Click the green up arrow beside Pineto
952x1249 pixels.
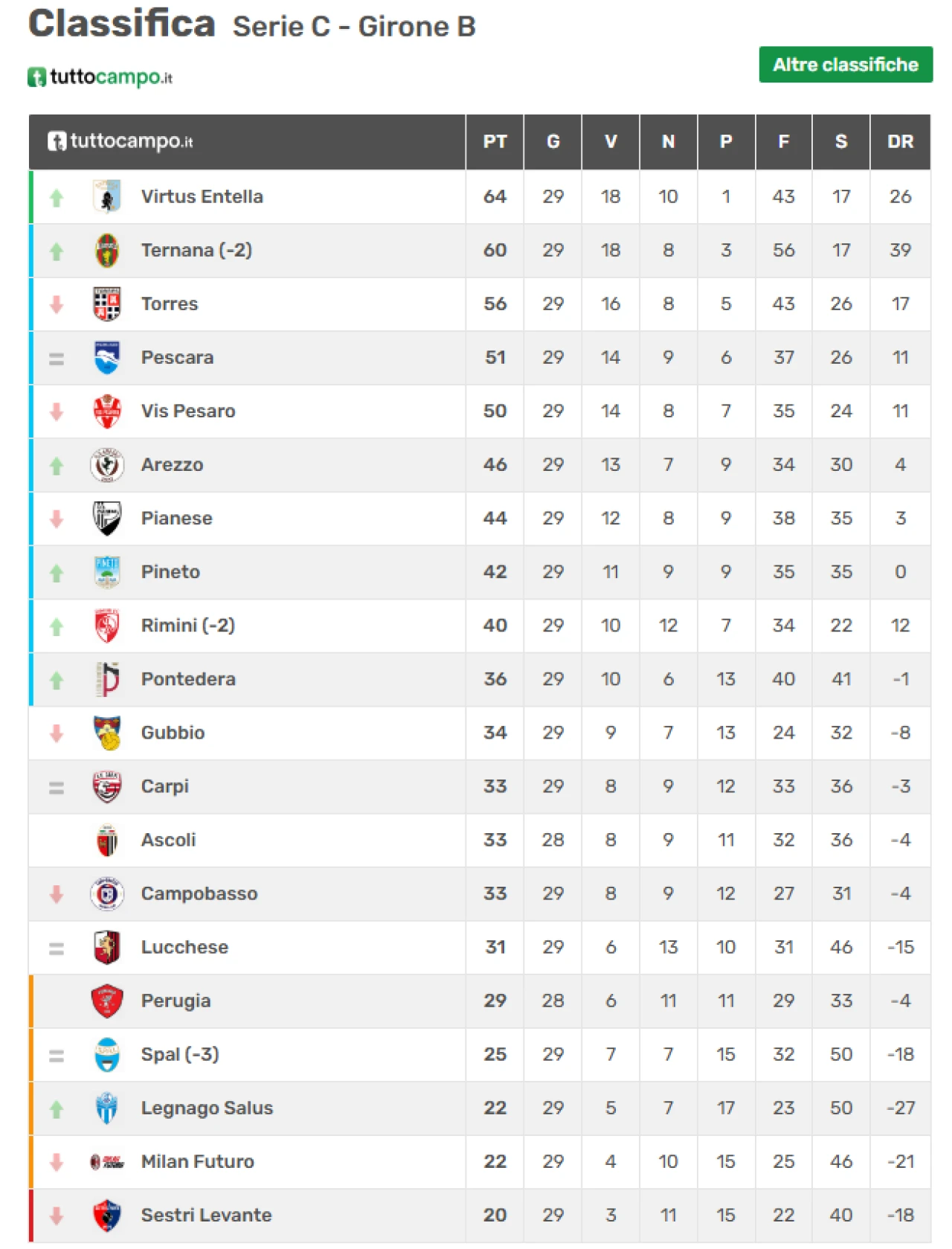click(57, 573)
